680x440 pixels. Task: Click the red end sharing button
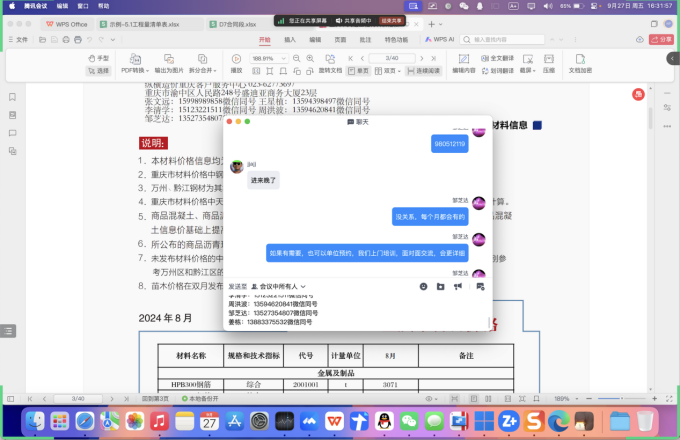pyautogui.click(x=391, y=20)
